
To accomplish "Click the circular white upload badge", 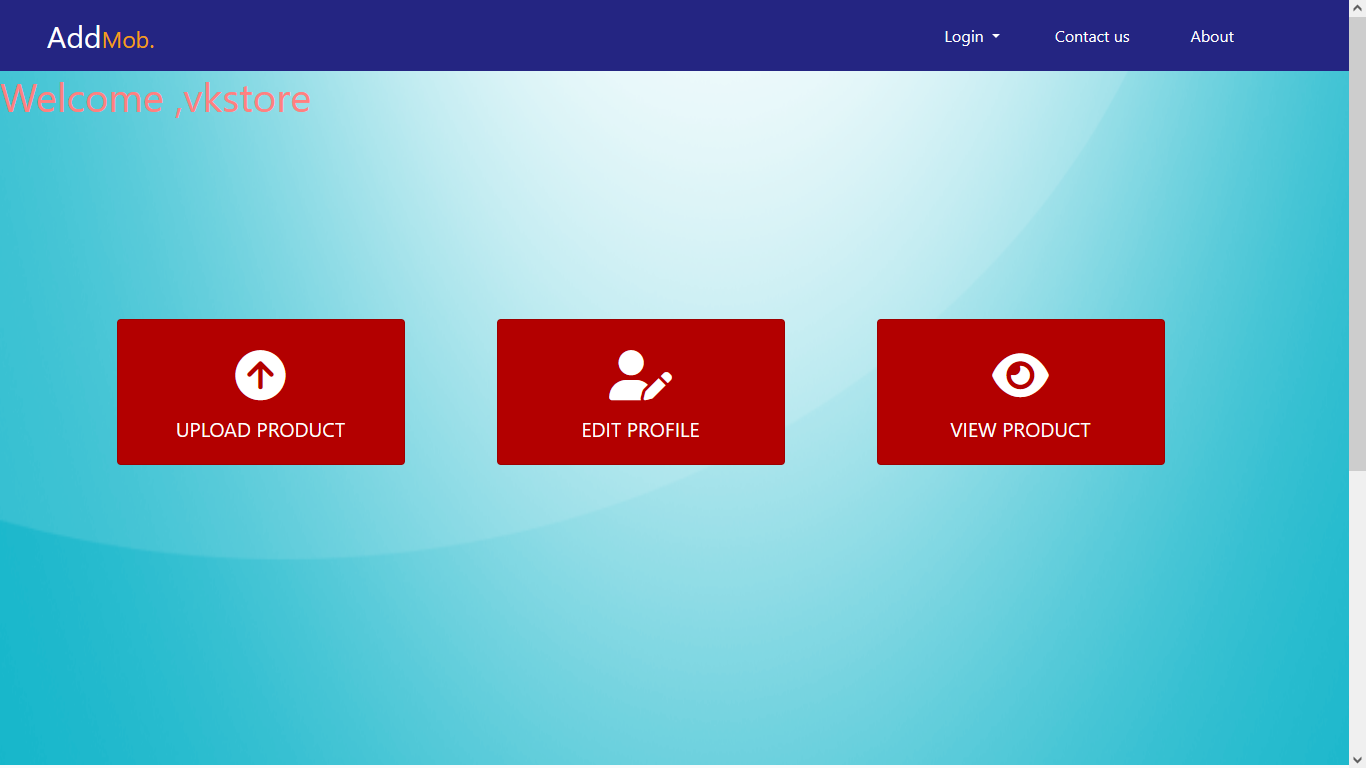I will click(260, 374).
